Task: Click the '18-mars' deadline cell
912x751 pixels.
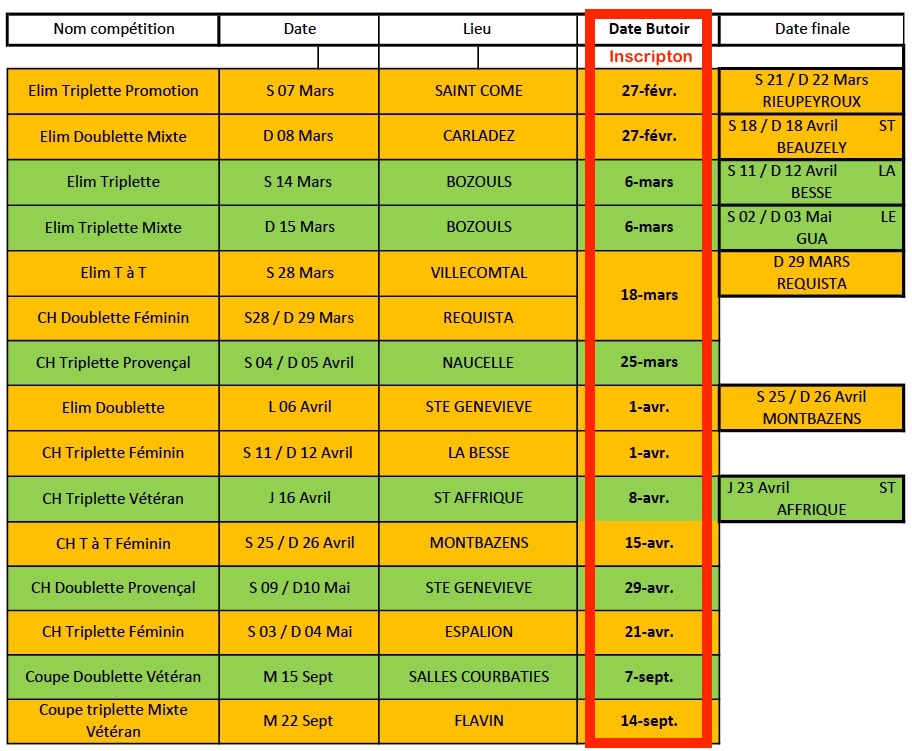Action: click(x=649, y=295)
